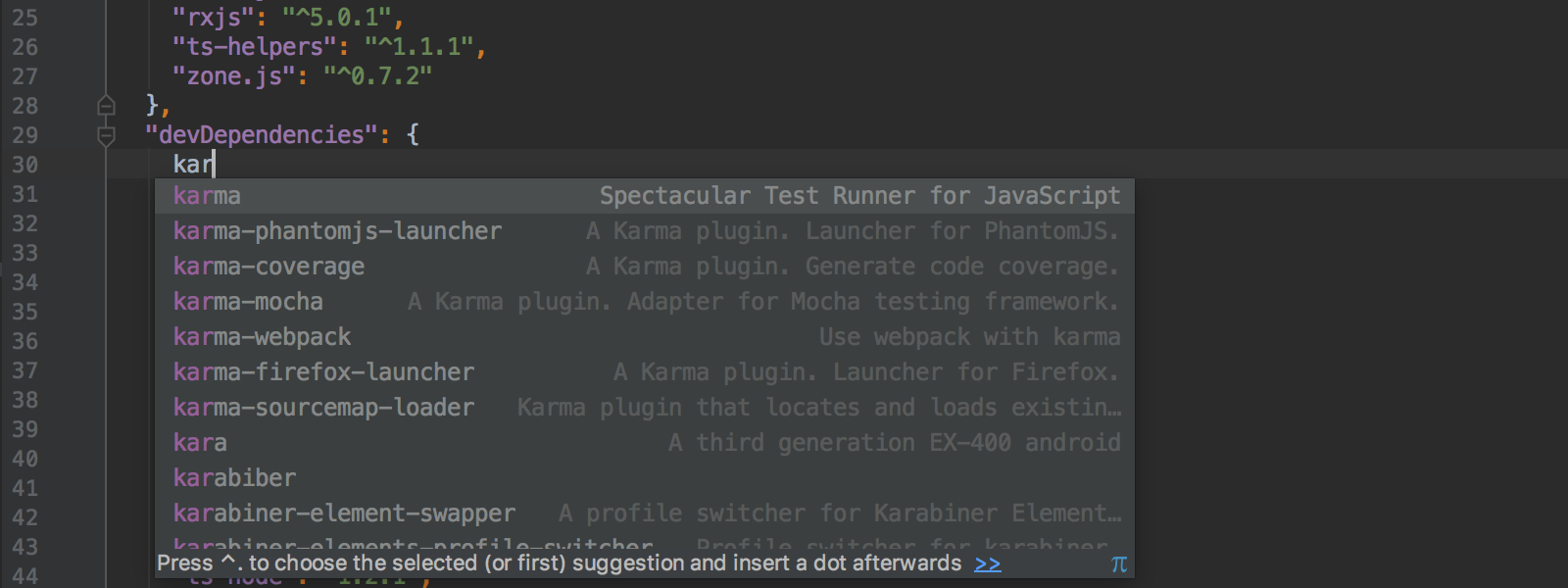The width and height of the screenshot is (1568, 588).
Task: Click line number 33 in the gutter
Action: click(25, 253)
